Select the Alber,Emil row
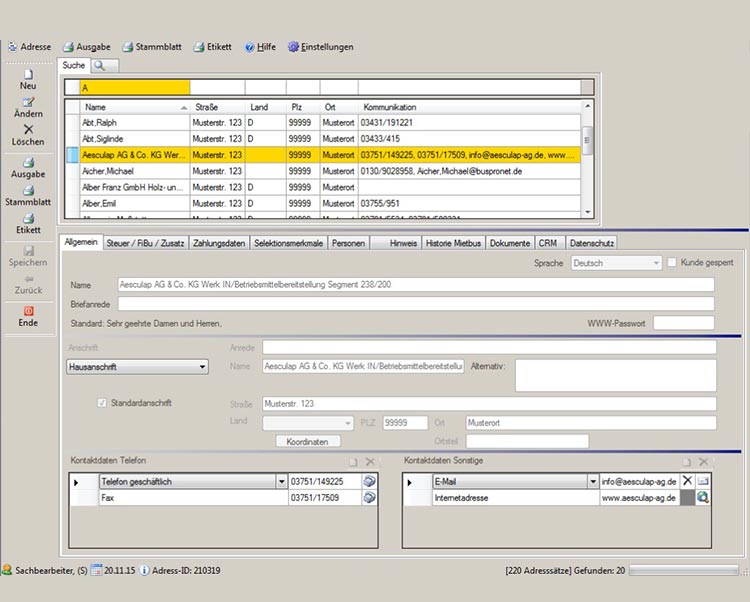 coord(323,203)
